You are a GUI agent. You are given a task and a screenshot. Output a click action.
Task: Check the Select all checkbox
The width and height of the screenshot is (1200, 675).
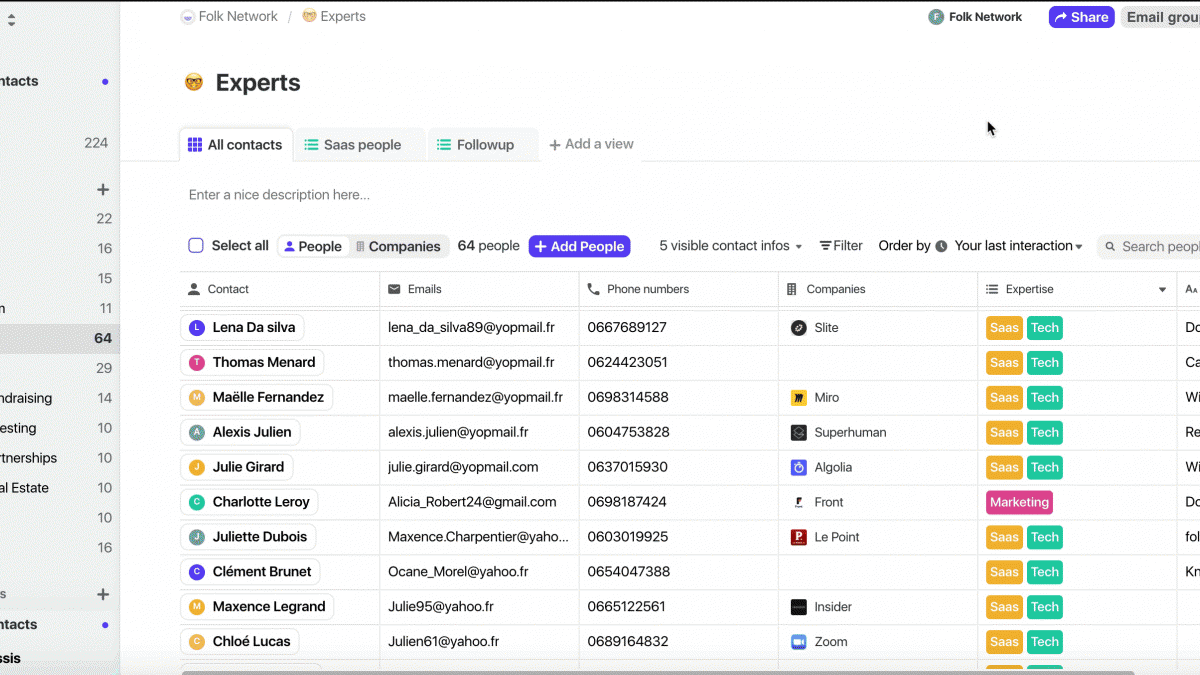click(x=196, y=246)
